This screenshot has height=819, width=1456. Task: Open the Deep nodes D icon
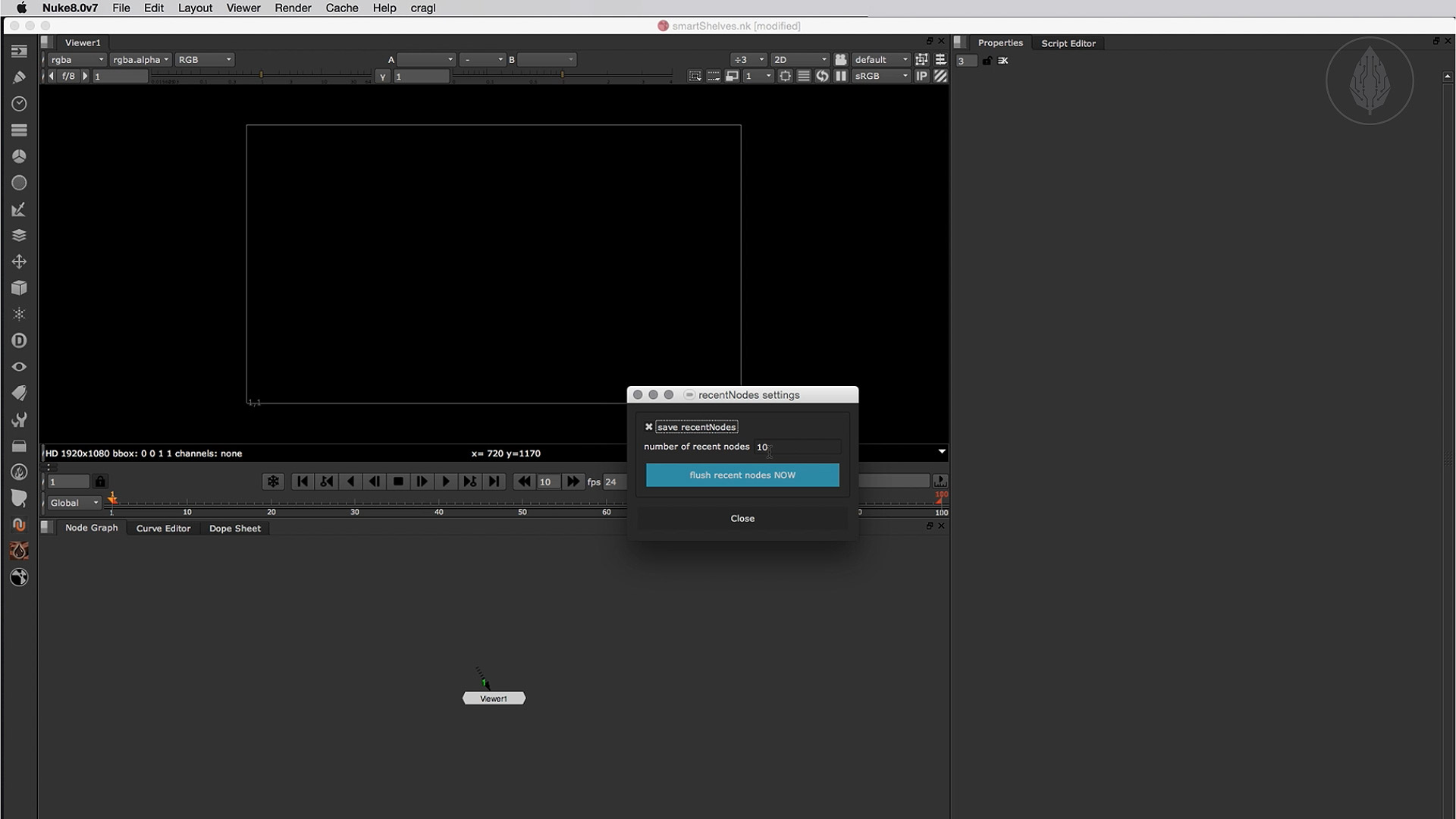click(x=19, y=340)
